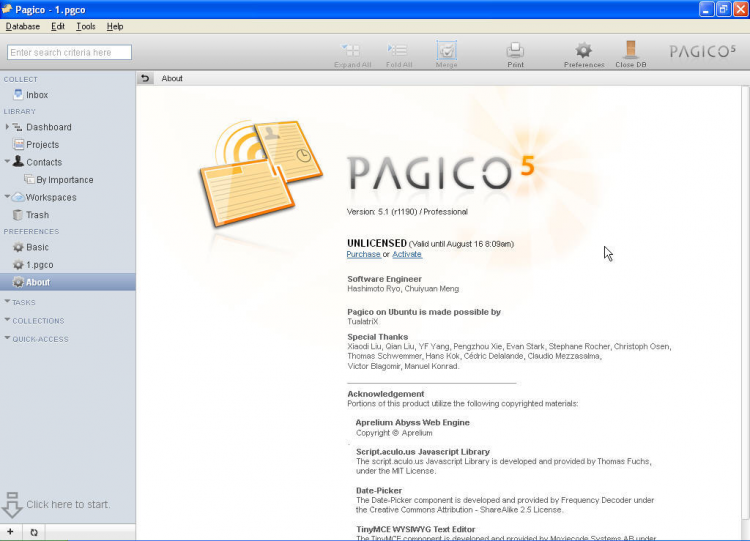The image size is (750, 541).
Task: Restore down the Pagico window
Action: pos(724,9)
